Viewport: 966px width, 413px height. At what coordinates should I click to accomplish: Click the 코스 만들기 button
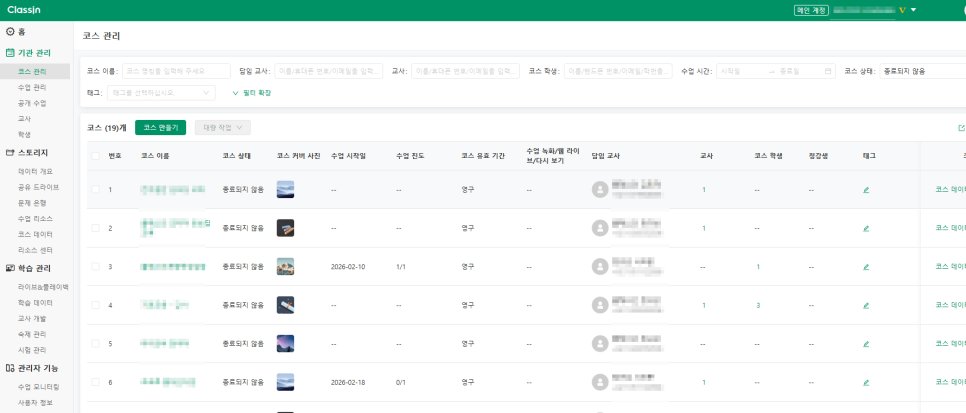coord(160,128)
